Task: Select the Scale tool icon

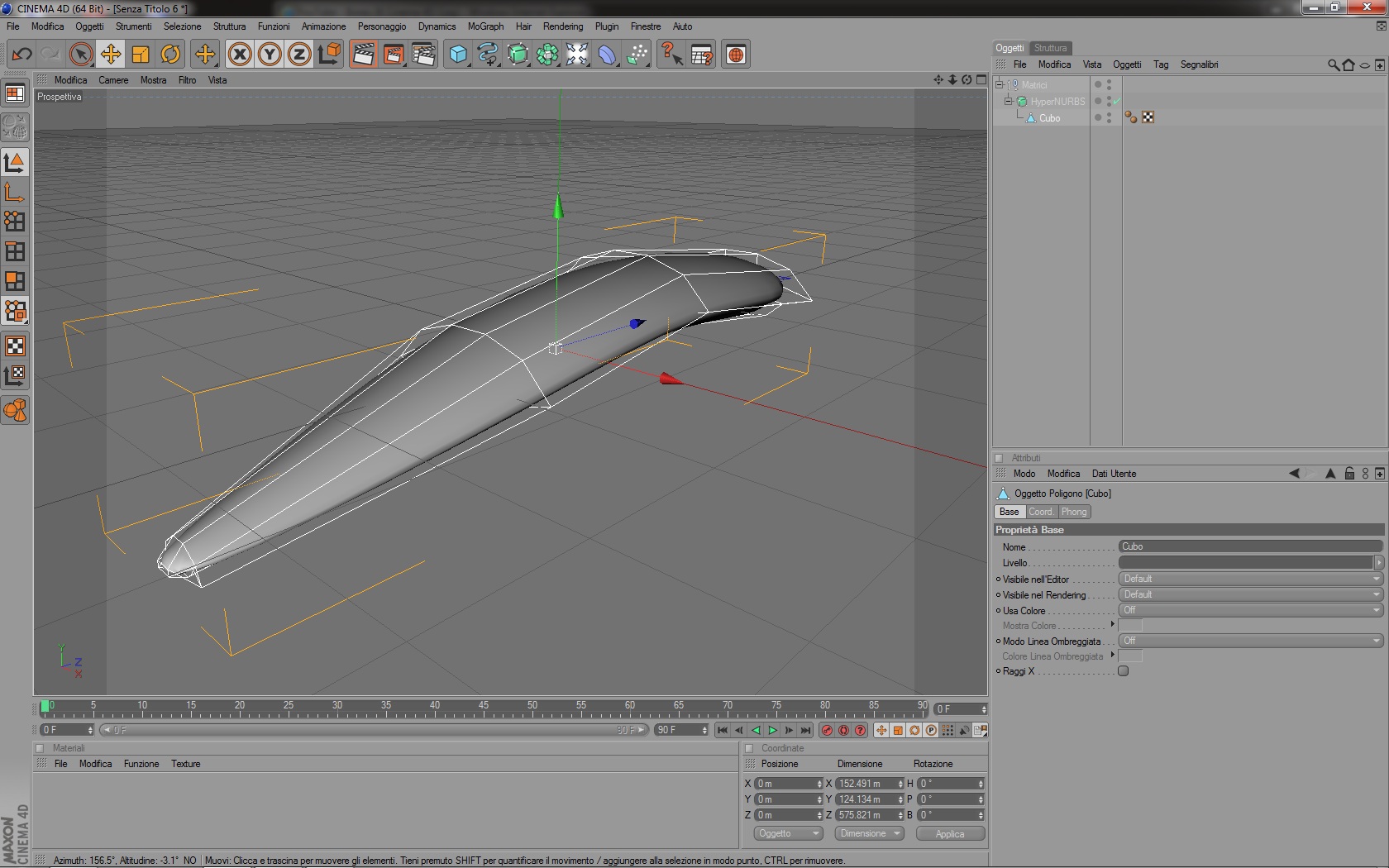Action: (x=141, y=55)
